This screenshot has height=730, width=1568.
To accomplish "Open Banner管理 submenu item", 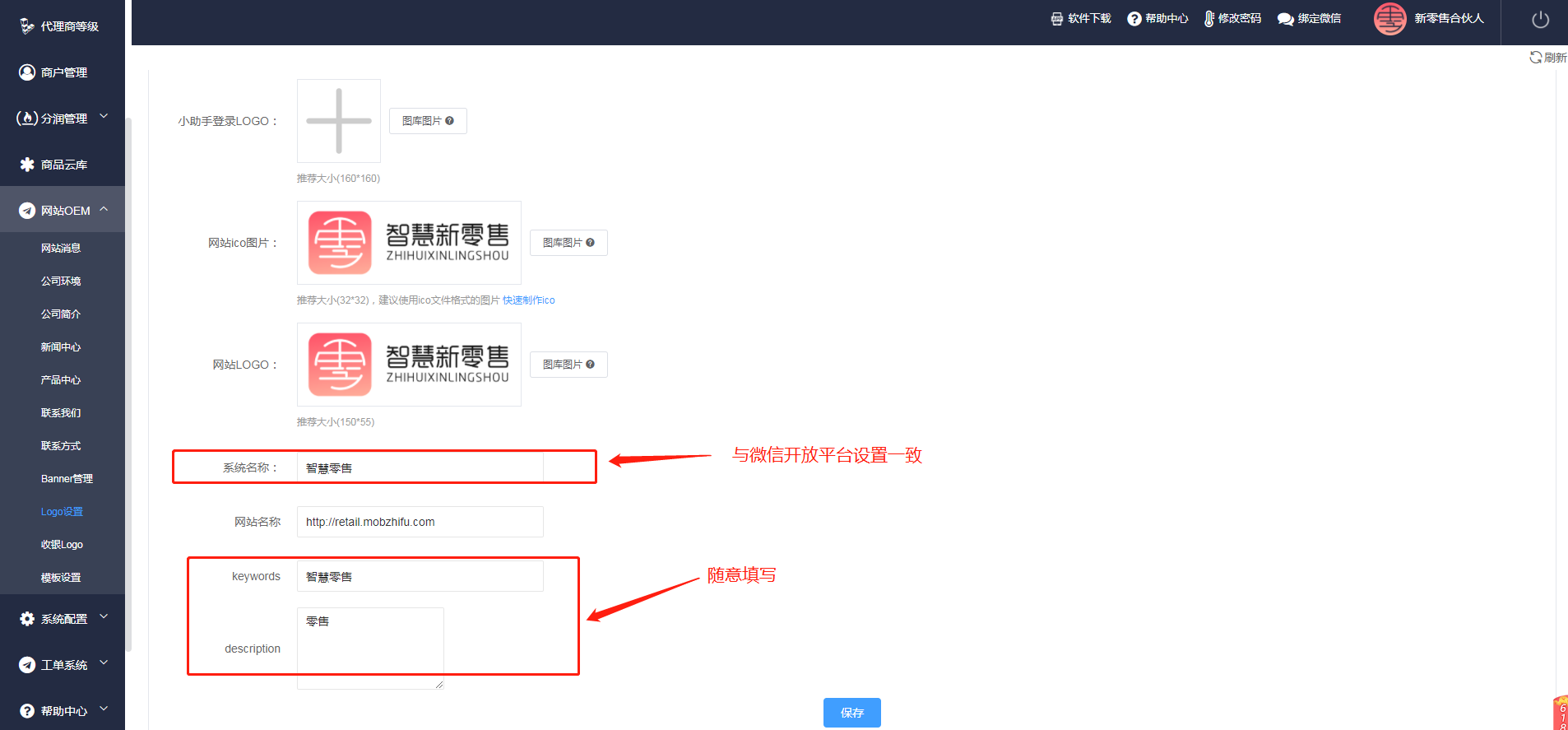I will point(67,479).
